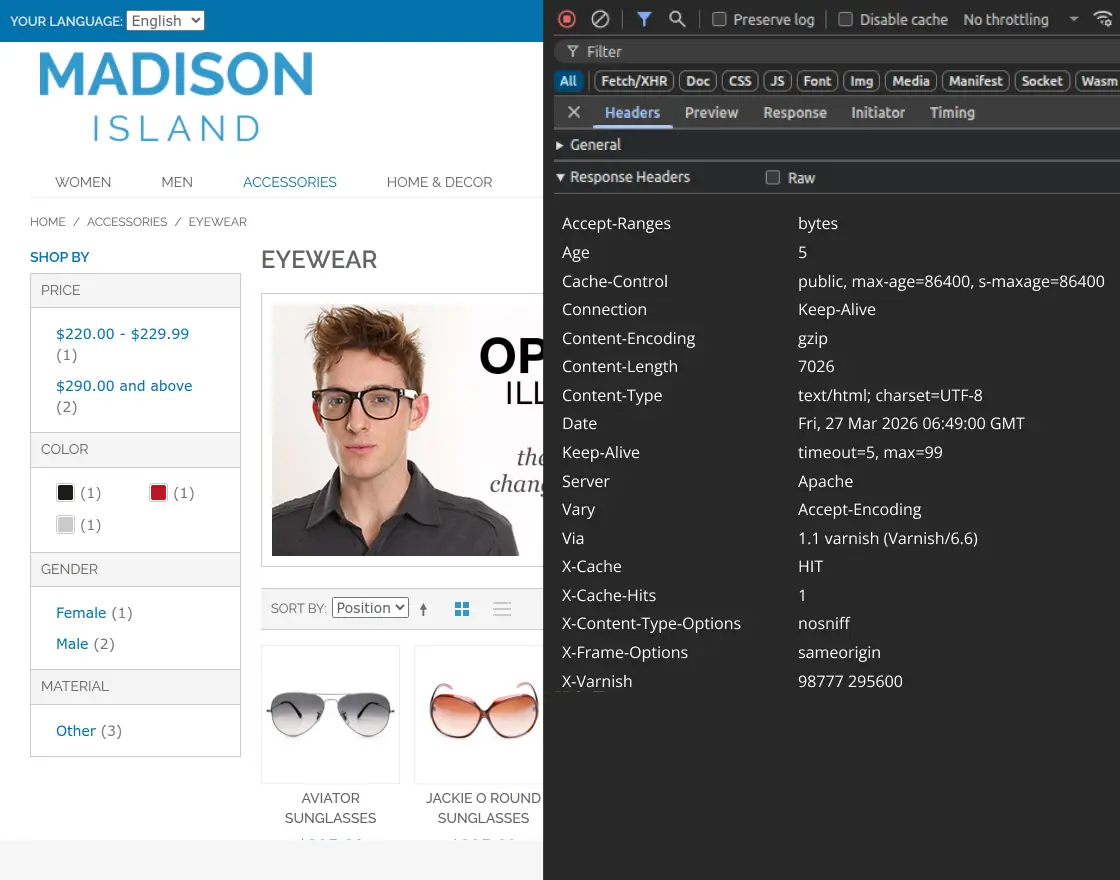Enable the Disable cache checkbox
1120x880 pixels.
coord(845,19)
